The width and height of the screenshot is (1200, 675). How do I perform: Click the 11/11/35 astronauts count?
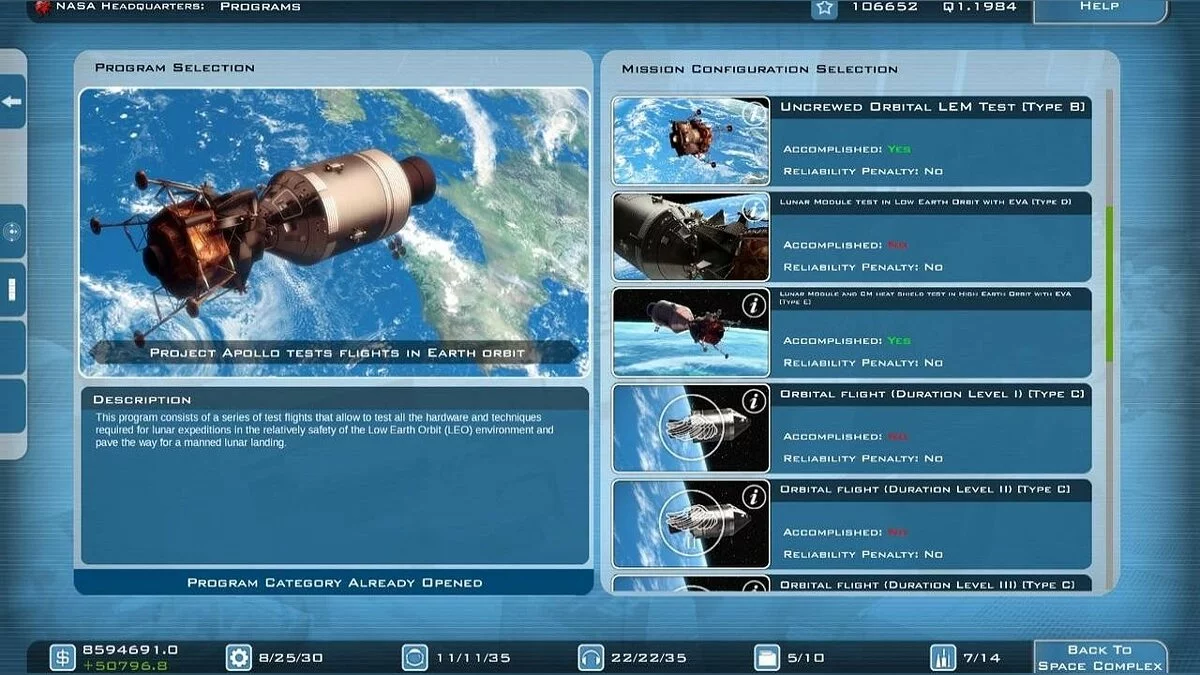click(473, 658)
